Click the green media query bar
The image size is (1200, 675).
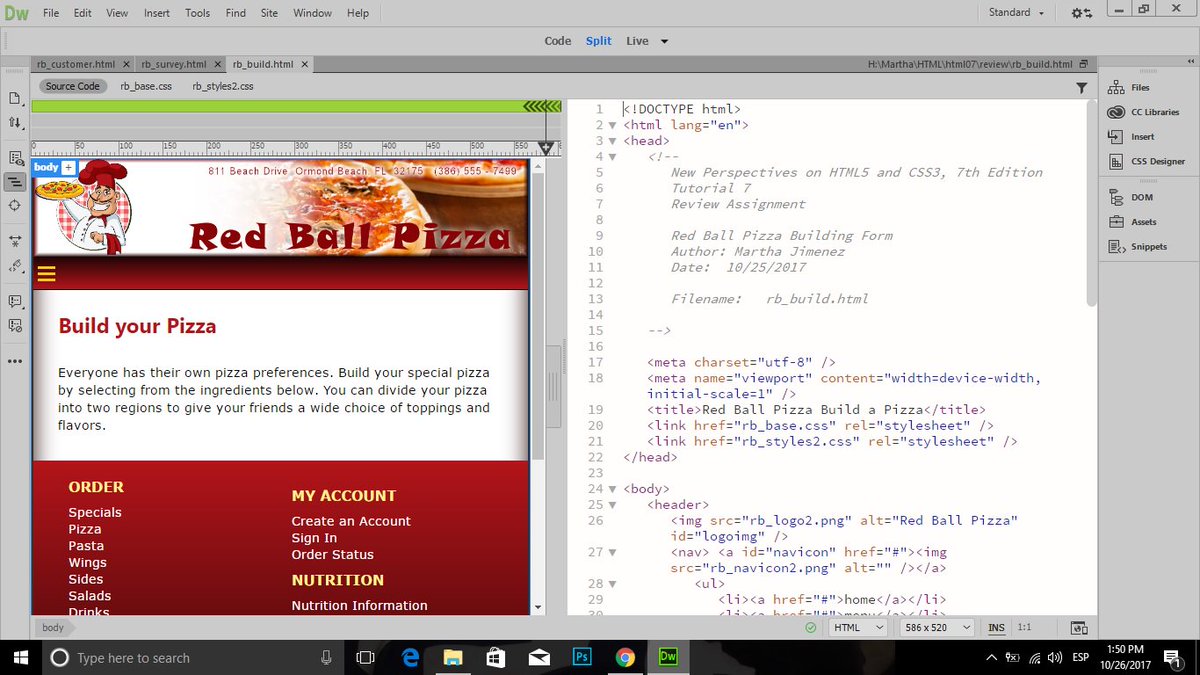pos(296,106)
